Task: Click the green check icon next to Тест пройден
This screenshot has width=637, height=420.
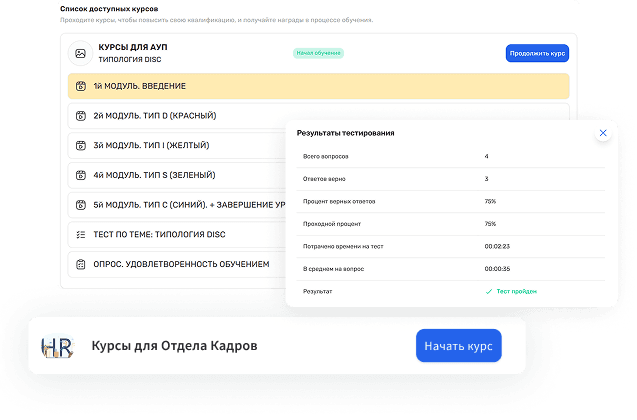Action: tap(489, 291)
